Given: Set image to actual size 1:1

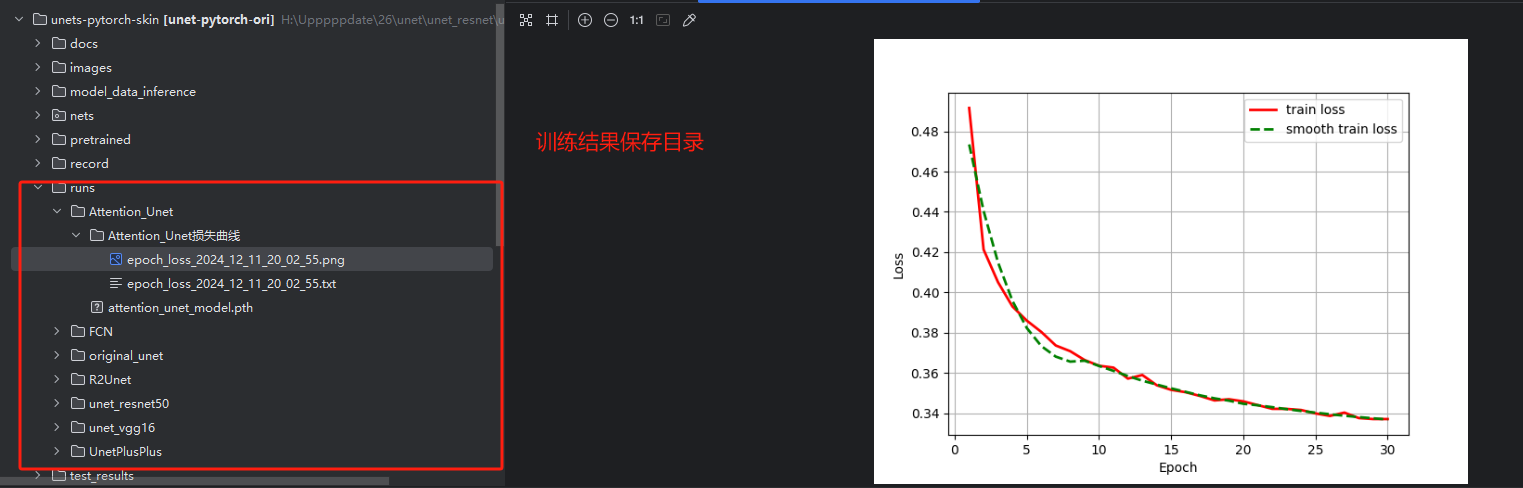Looking at the screenshot, I should click(x=637, y=20).
